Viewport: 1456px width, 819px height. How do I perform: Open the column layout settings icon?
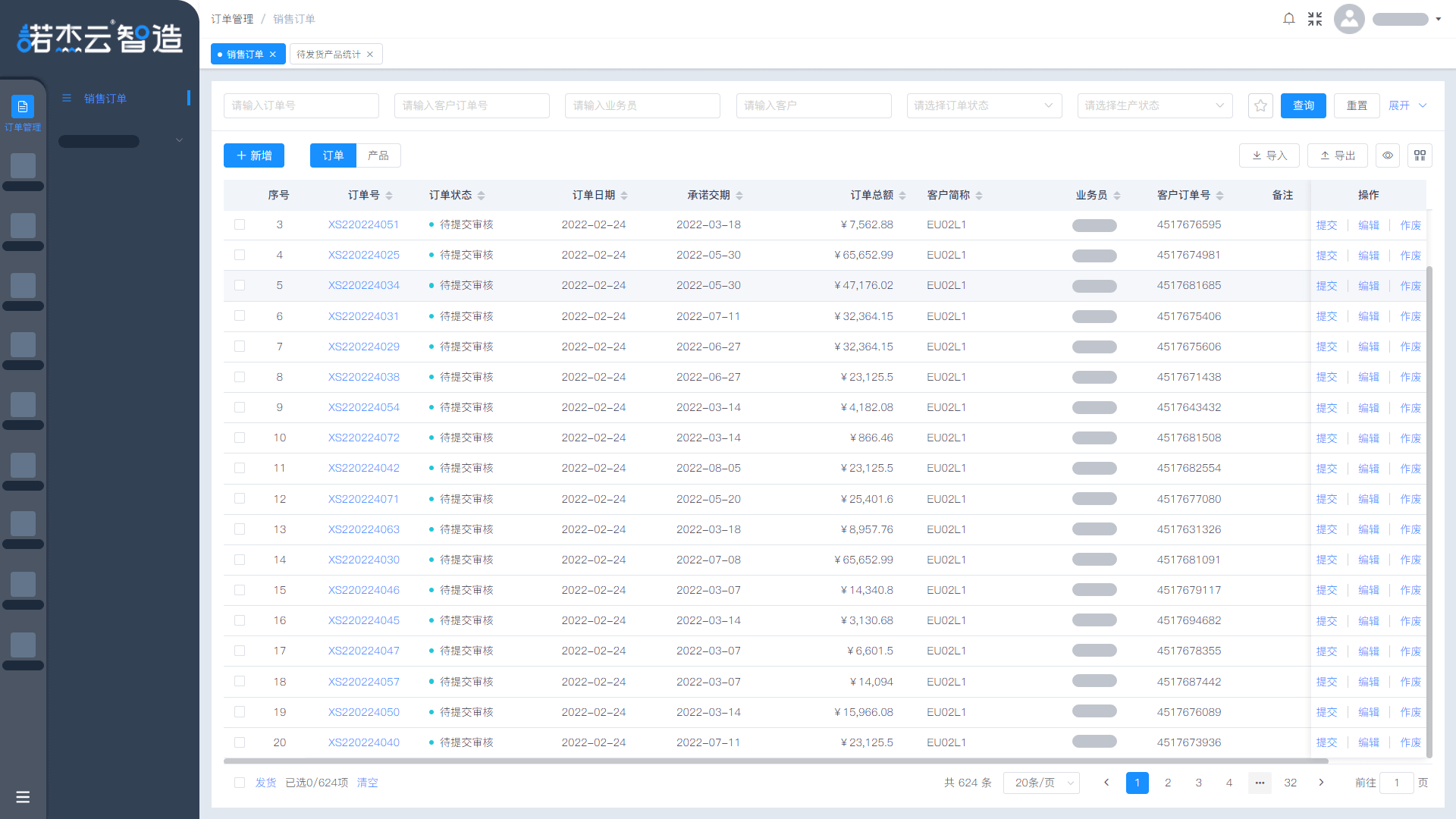(1420, 155)
